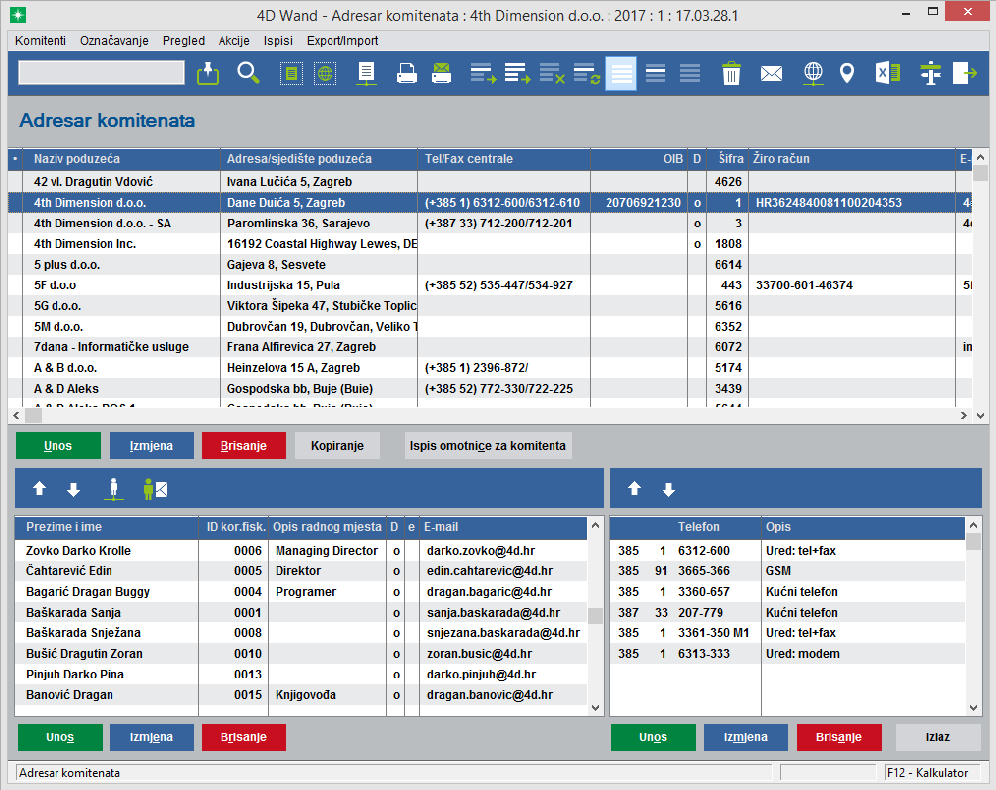Viewport: 996px width, 790px height.
Task: Click Brisanje button below phone list
Action: pos(839,737)
